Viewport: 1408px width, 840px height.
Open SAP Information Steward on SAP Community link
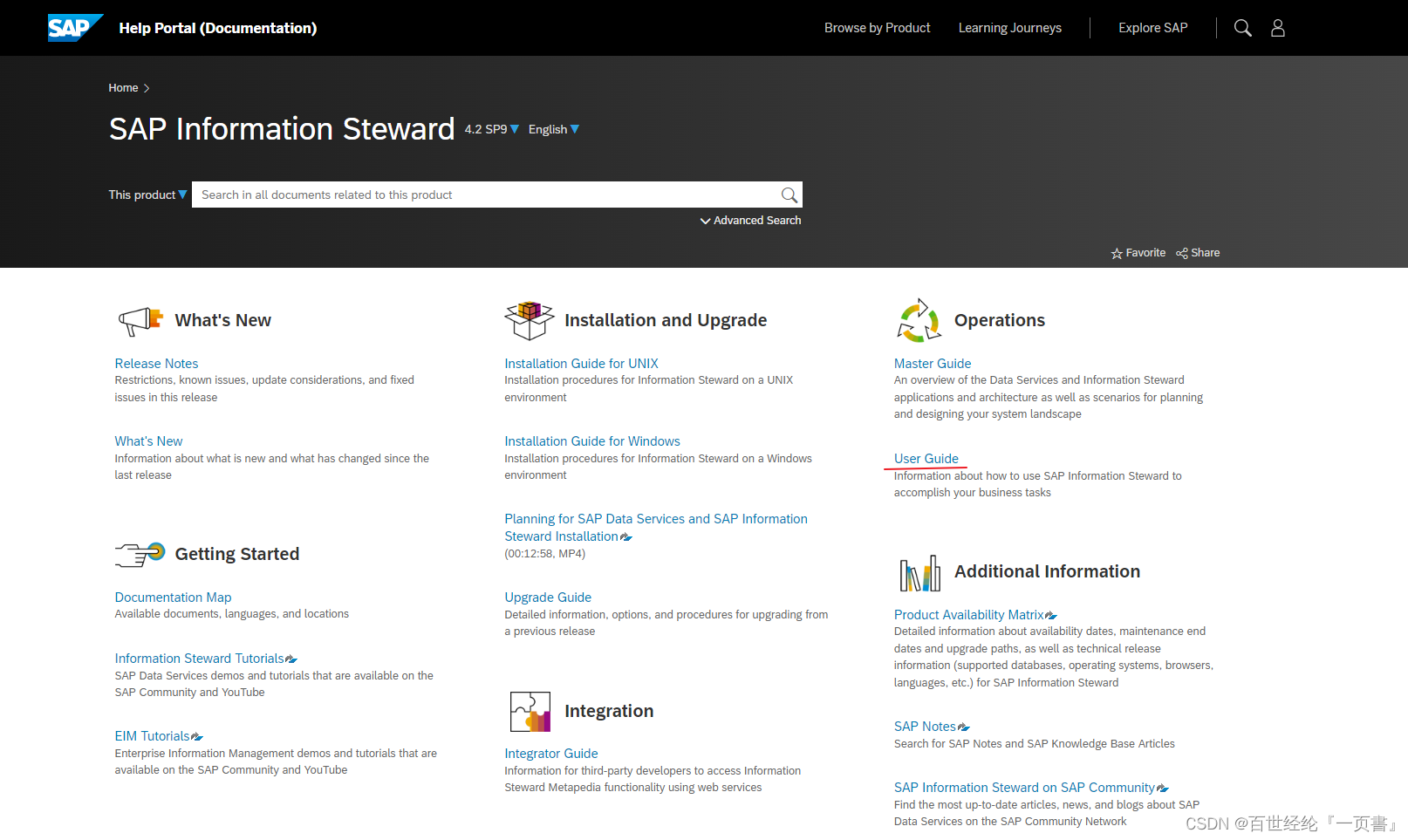click(x=1024, y=788)
